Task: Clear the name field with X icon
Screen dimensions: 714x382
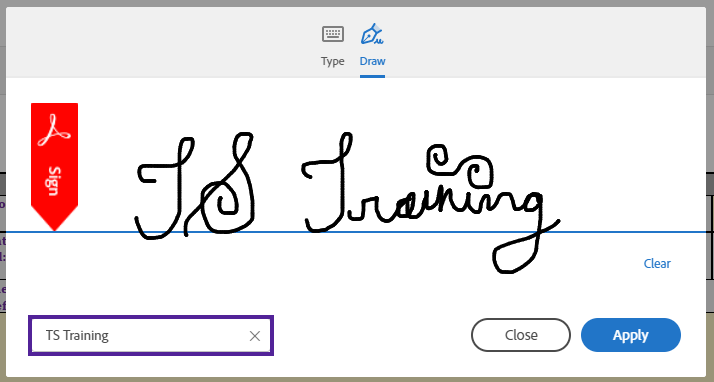Action: point(255,336)
